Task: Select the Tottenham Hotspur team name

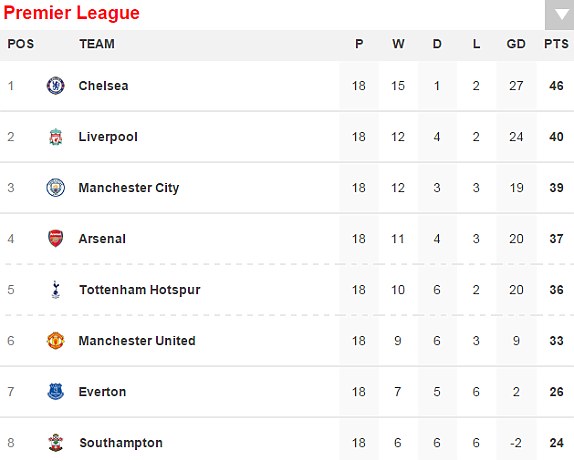Action: pos(140,290)
